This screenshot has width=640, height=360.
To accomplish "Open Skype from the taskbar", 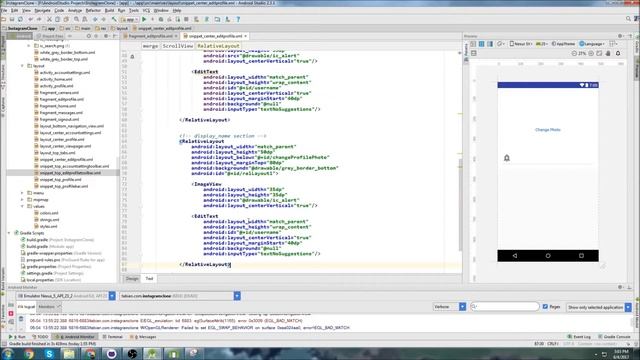I will tap(49, 354).
